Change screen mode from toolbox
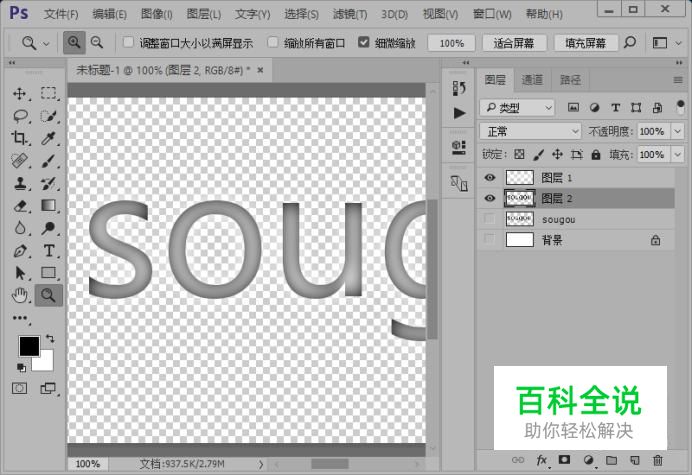 click(x=48, y=388)
